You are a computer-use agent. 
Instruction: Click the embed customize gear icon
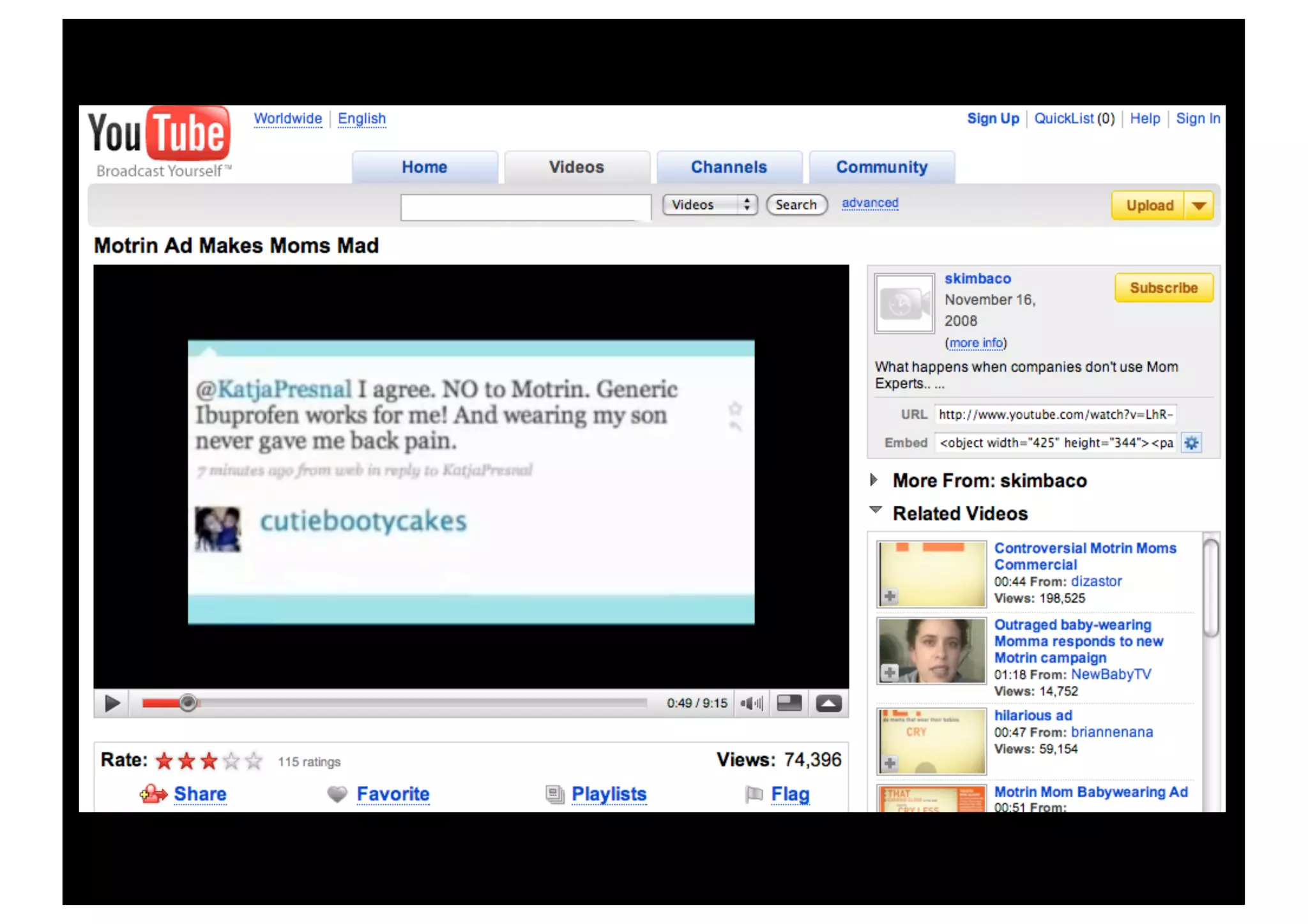tap(1191, 443)
